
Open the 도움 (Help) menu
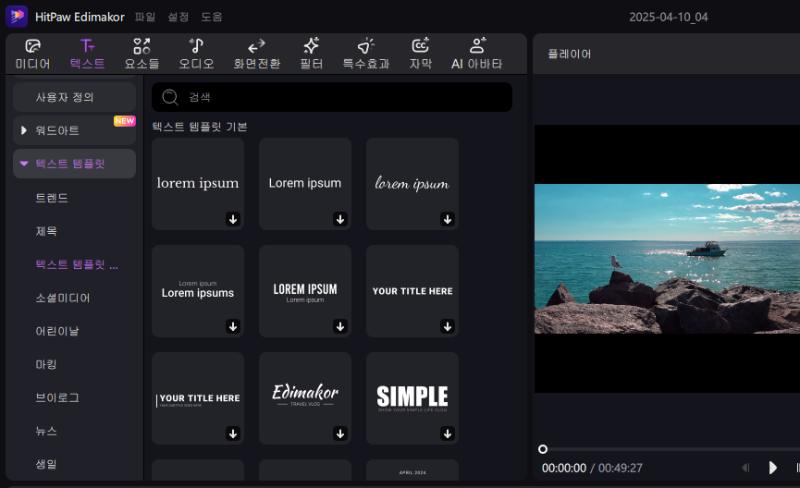tap(211, 17)
